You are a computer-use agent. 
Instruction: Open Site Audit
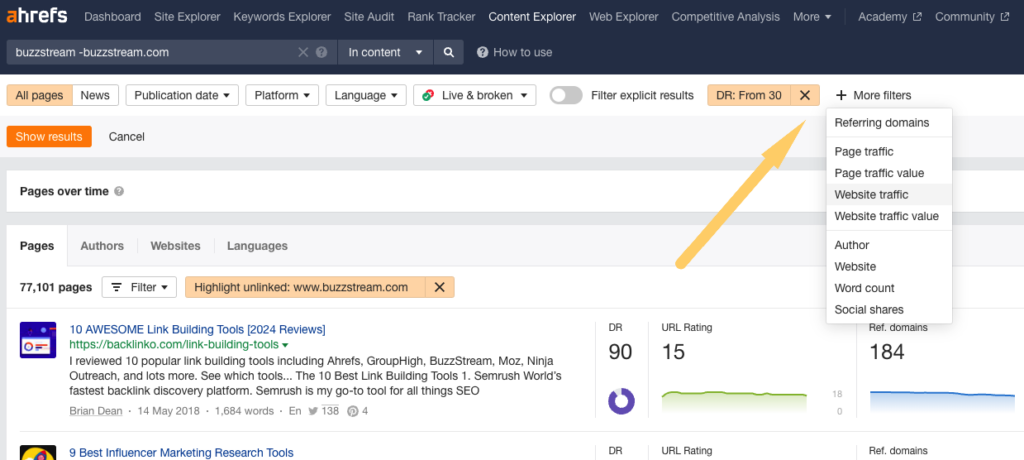click(x=369, y=17)
